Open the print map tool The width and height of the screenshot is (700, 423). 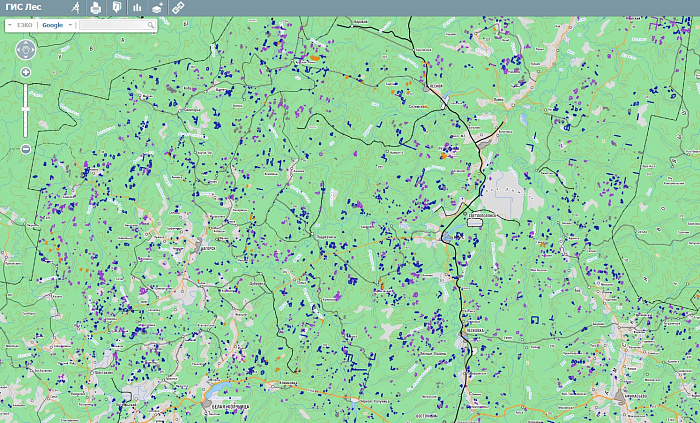[x=96, y=8]
